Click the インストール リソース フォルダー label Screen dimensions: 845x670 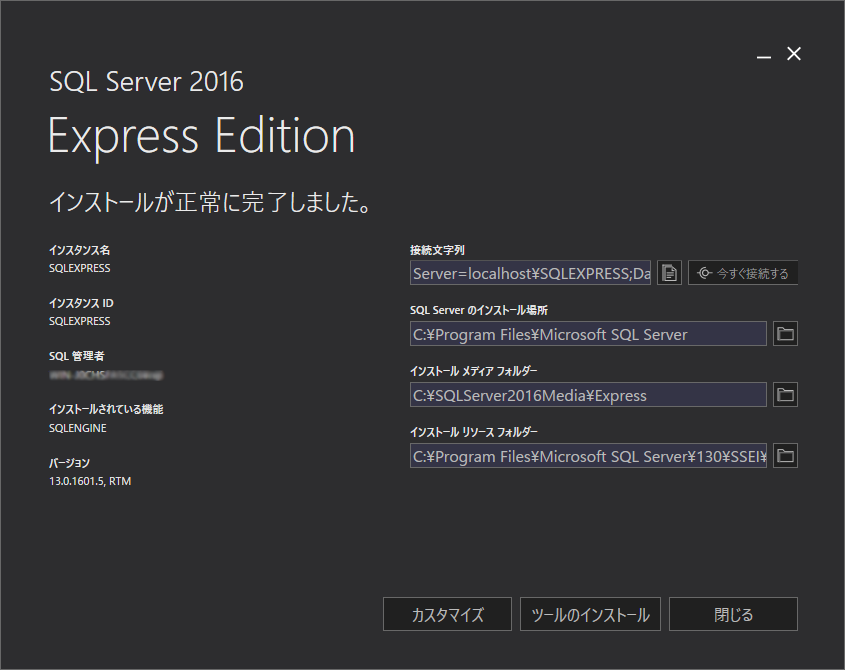pos(474,432)
